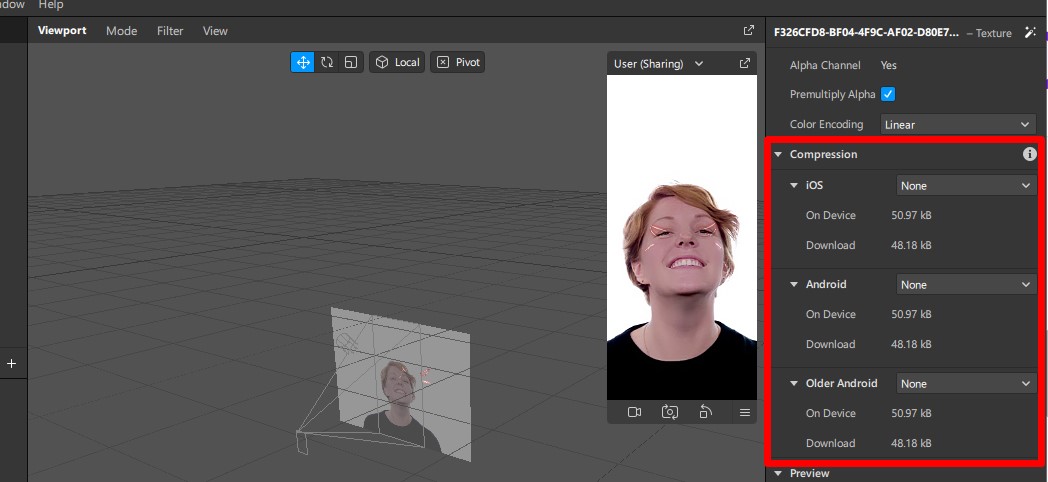Select the scale tool
The image size is (1048, 482).
tap(351, 62)
